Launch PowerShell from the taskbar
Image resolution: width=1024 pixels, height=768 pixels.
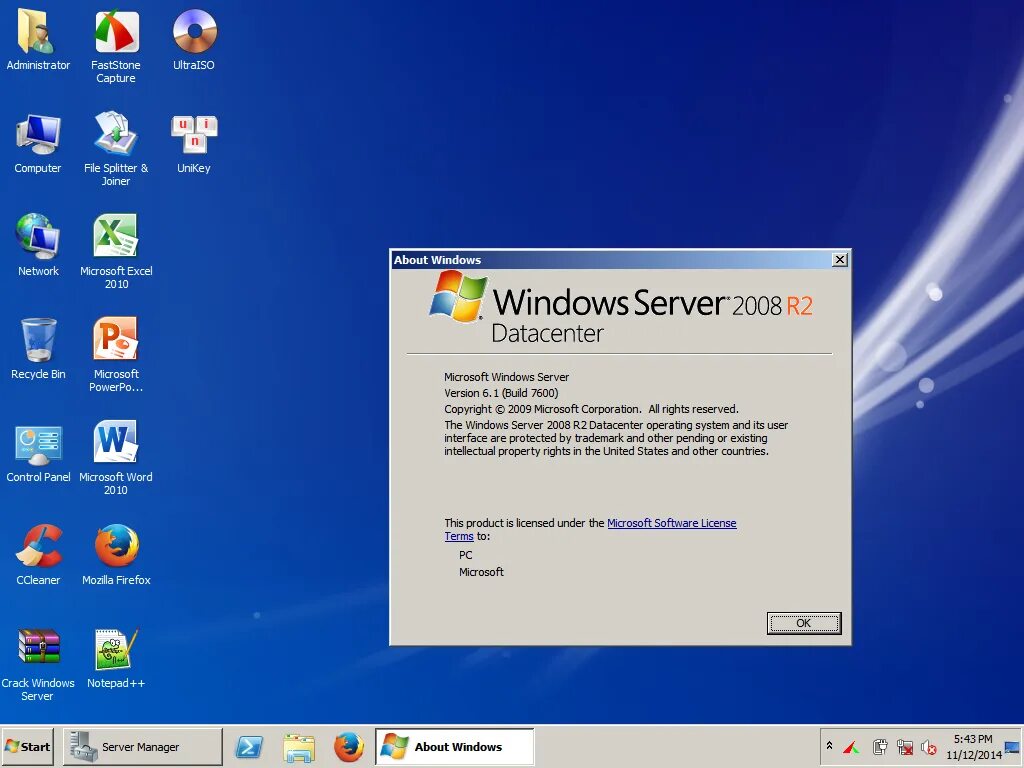[x=249, y=746]
